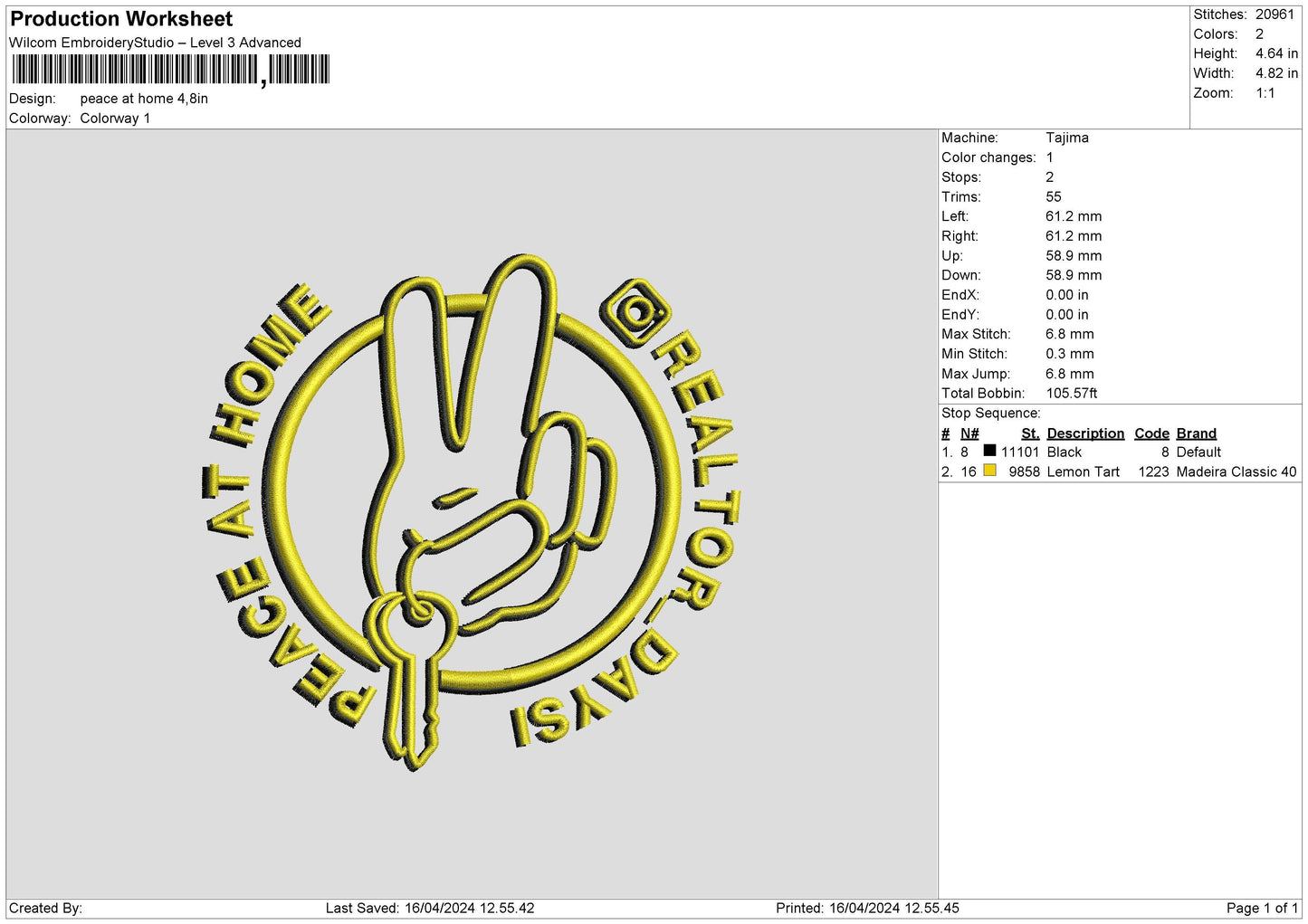Click the brand 'Madeira Classic 40'
The width and height of the screenshot is (1308, 924).
coord(1236,472)
